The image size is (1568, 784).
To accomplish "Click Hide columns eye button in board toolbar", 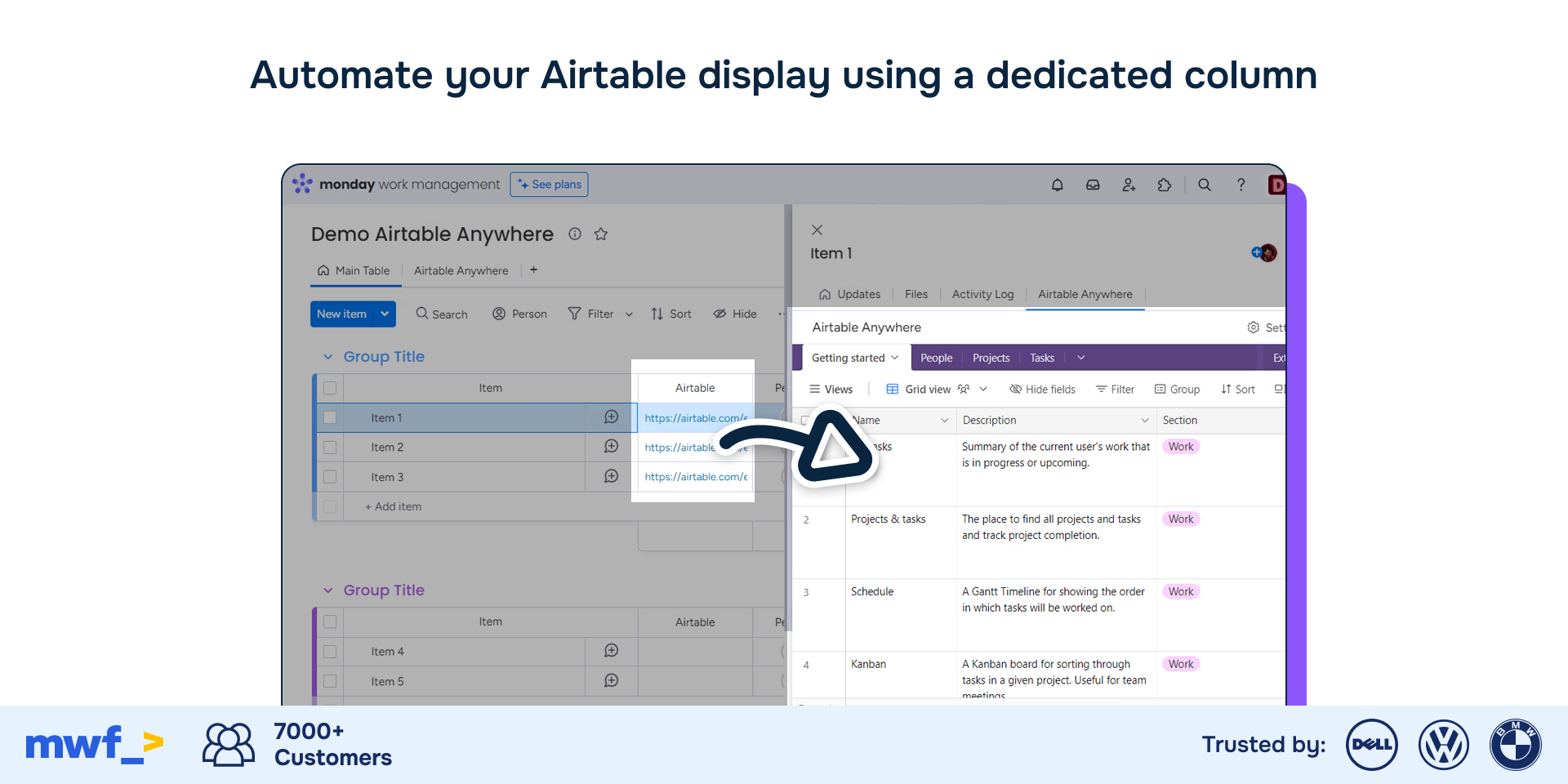I will pyautogui.click(x=735, y=314).
